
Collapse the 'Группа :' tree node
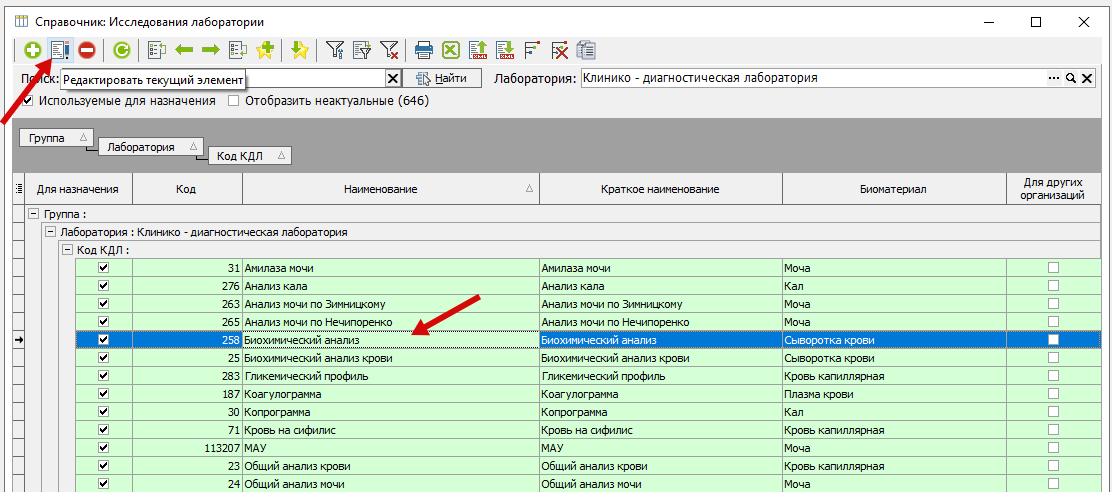click(x=34, y=214)
